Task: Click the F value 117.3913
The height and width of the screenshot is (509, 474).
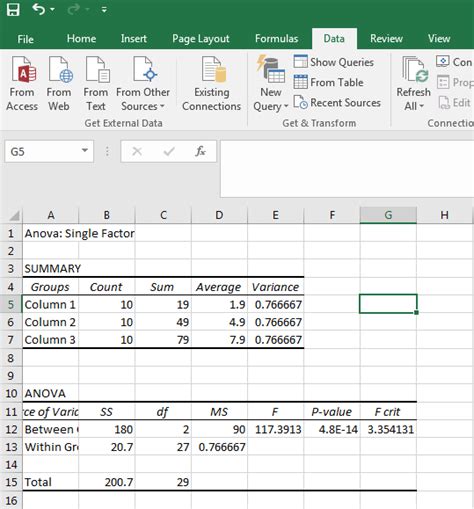Action: click(x=275, y=429)
